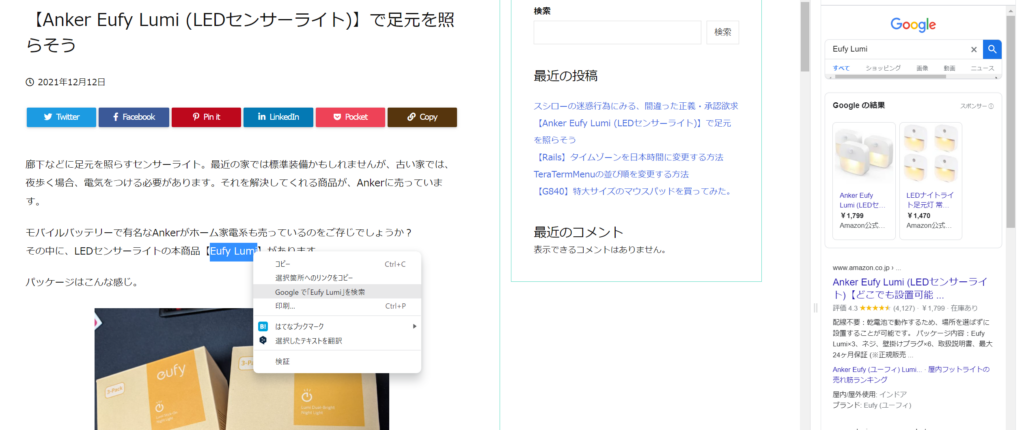This screenshot has width=1024, height=430.
Task: Click the article title 【Anker Eufy Lumi (LEDセンサーライト)】
Action: click(240, 32)
